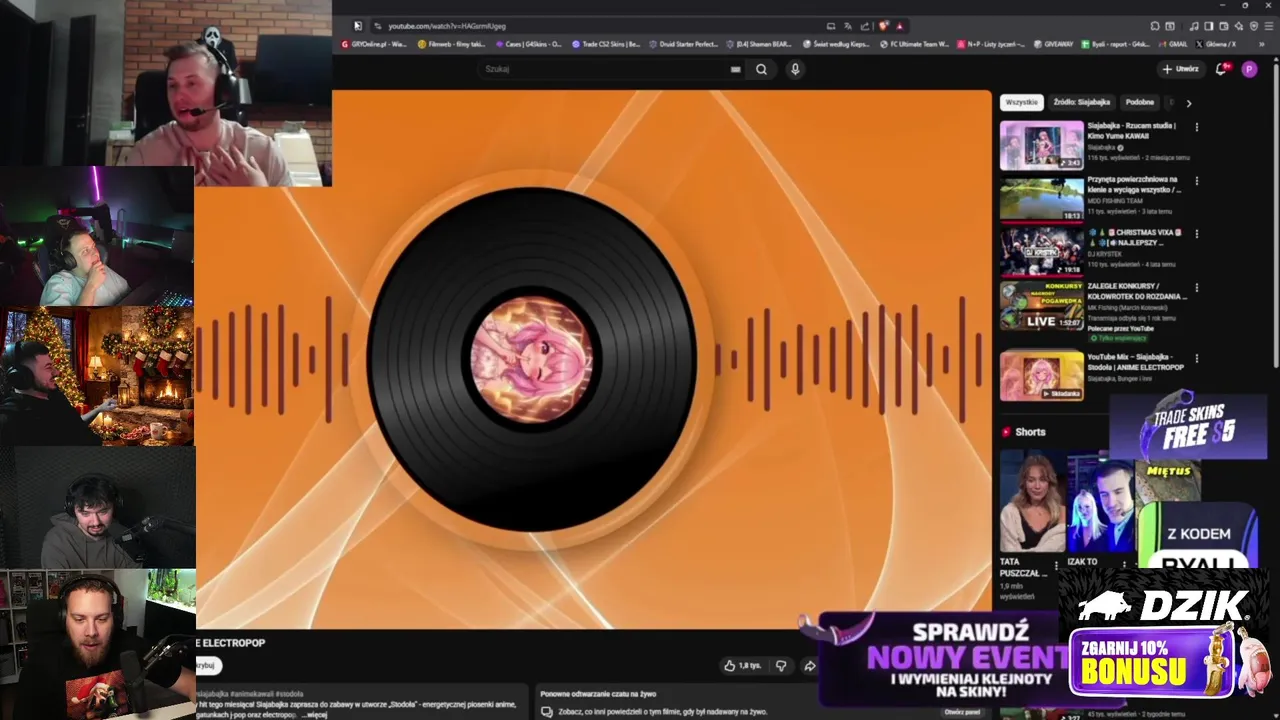
Task: Dislike the video with thumbs down
Action: [x=781, y=665]
